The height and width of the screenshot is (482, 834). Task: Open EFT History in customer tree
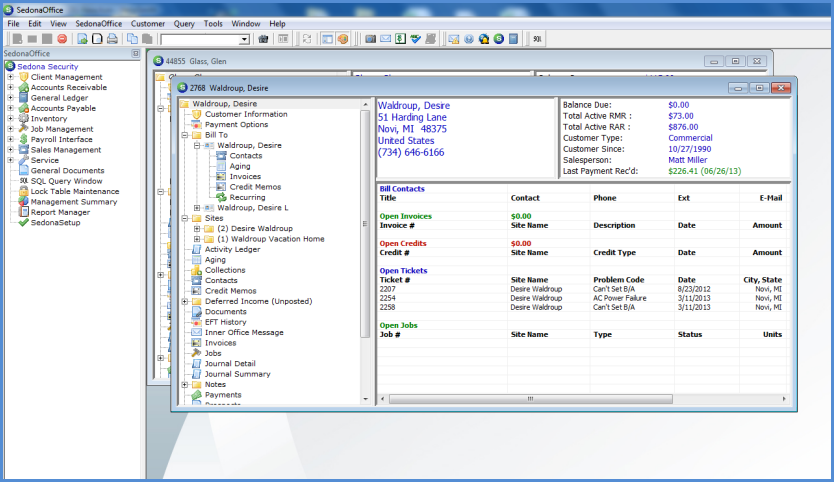[226, 322]
